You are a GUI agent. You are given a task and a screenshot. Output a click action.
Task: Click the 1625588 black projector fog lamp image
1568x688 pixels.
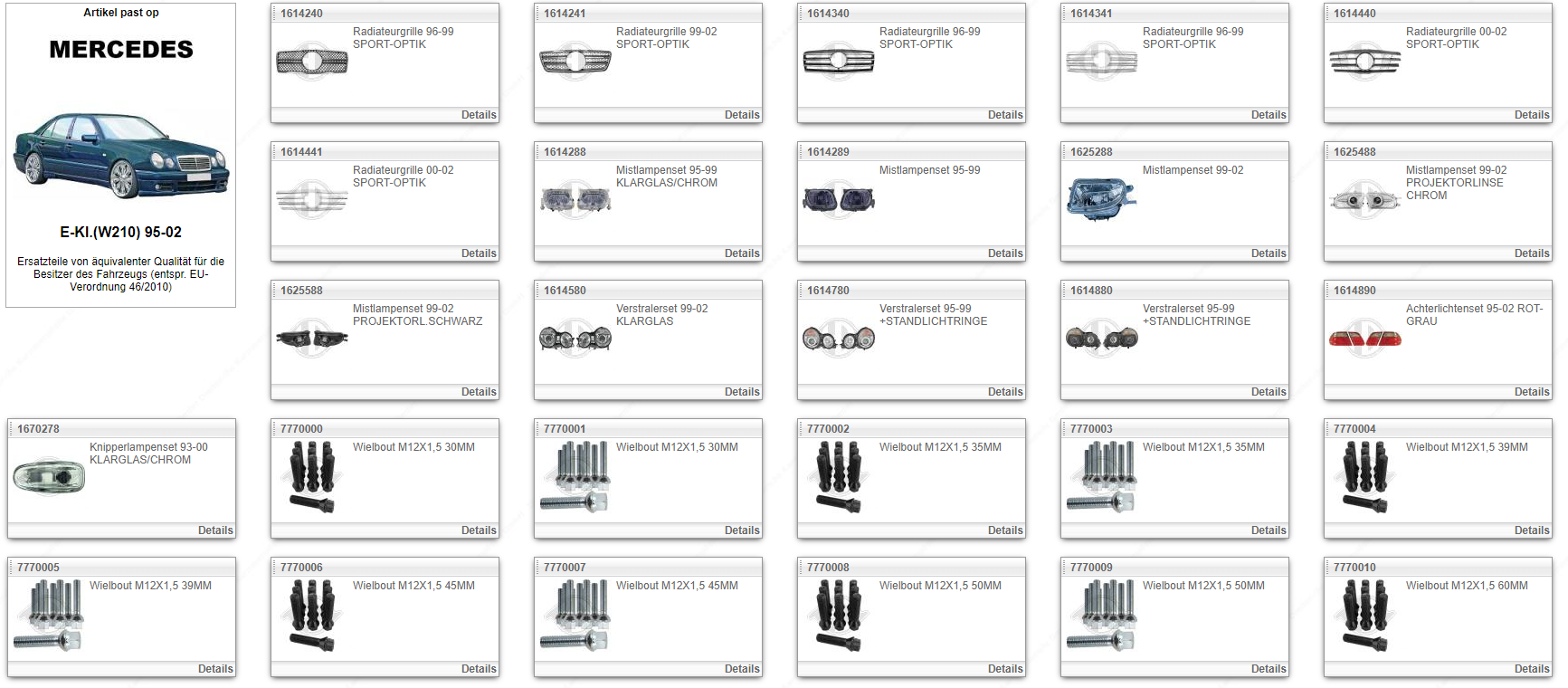[312, 339]
